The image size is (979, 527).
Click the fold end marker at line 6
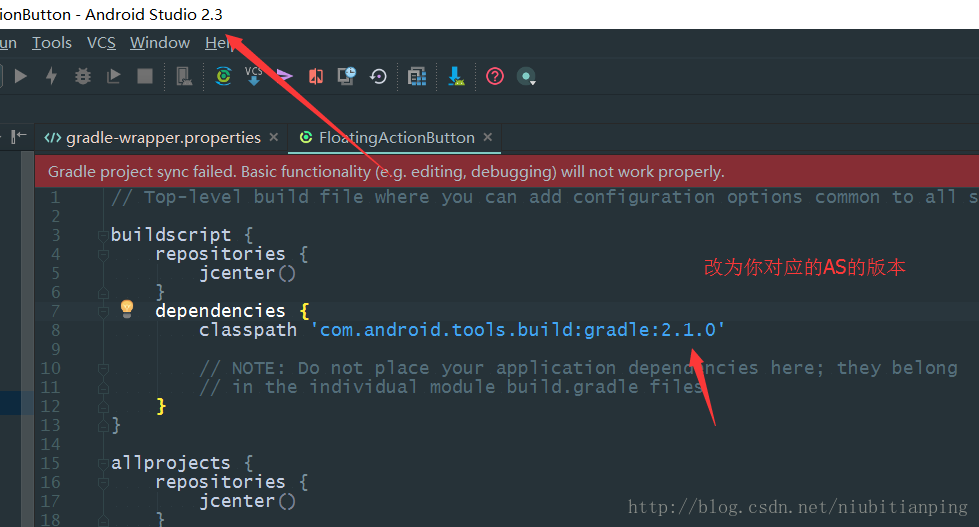point(103,292)
